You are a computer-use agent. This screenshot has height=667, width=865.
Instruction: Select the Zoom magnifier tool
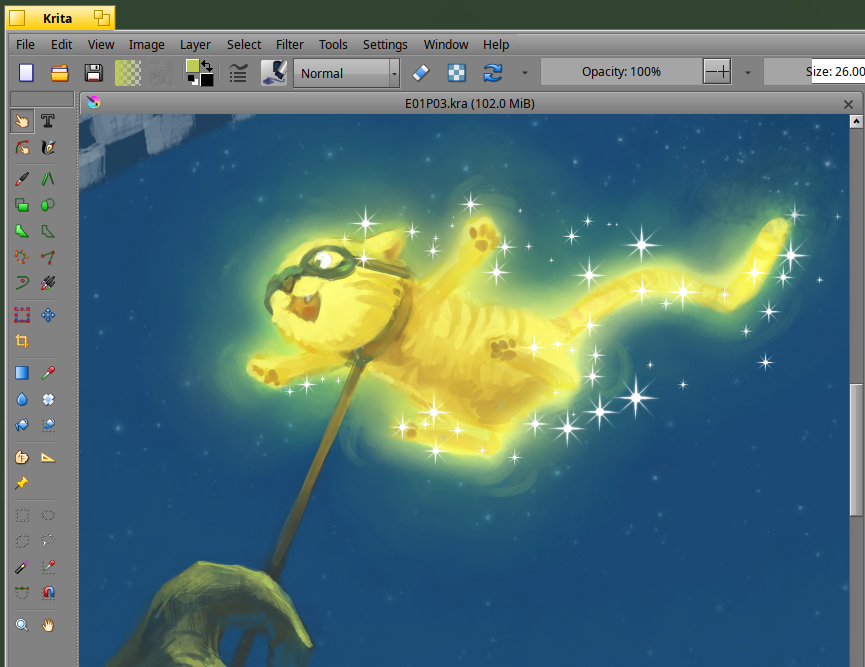click(x=22, y=625)
